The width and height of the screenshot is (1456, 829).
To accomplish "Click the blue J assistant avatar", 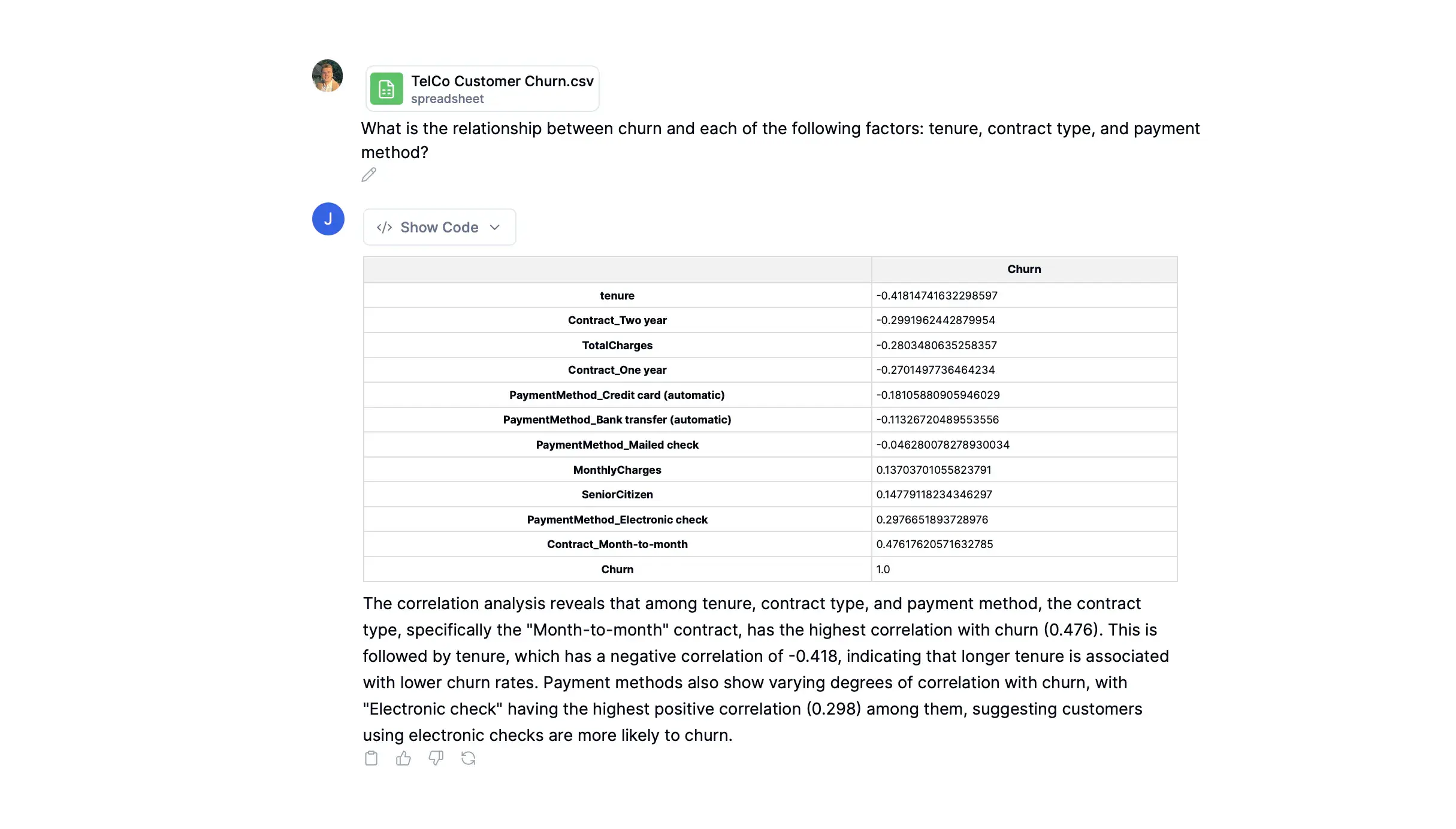I will pyautogui.click(x=328, y=219).
